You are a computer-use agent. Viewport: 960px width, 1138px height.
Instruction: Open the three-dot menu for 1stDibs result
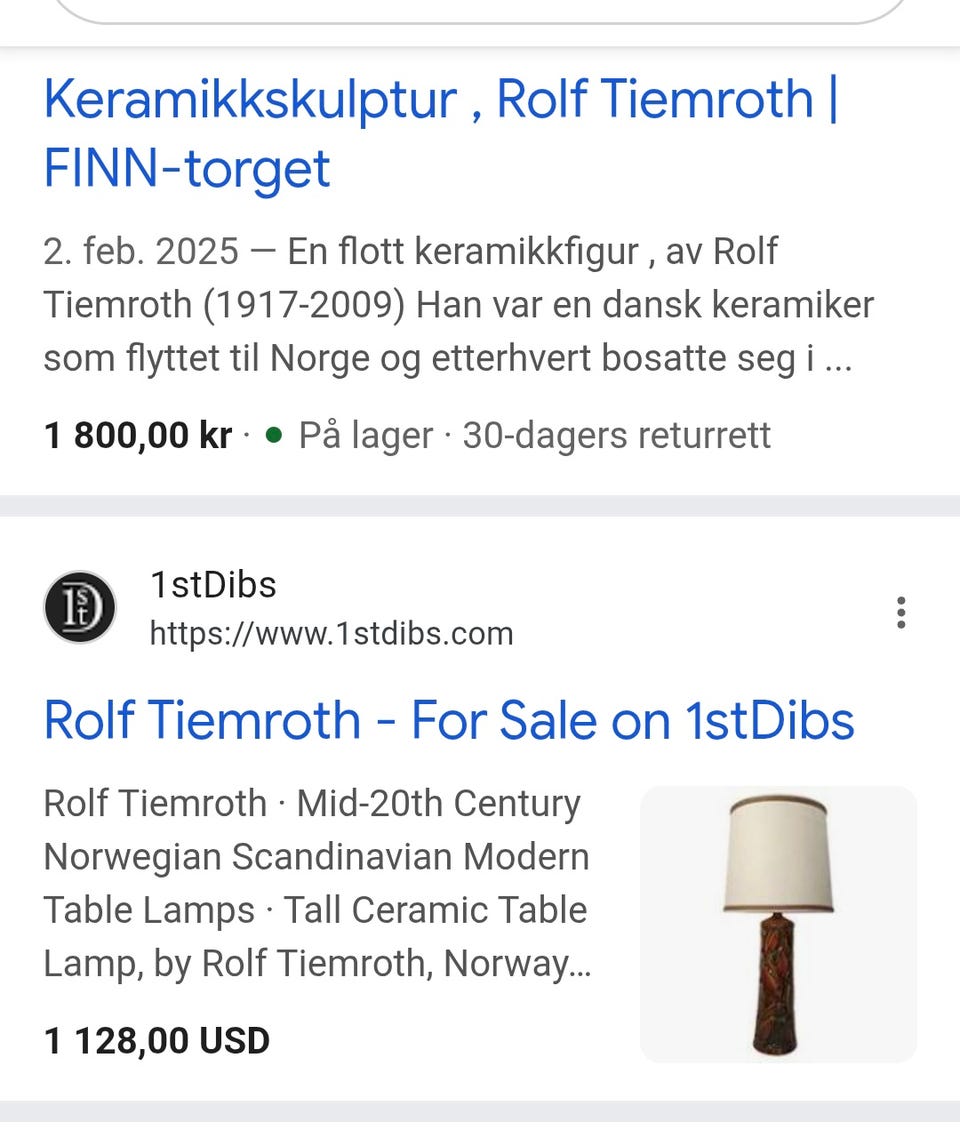(900, 613)
